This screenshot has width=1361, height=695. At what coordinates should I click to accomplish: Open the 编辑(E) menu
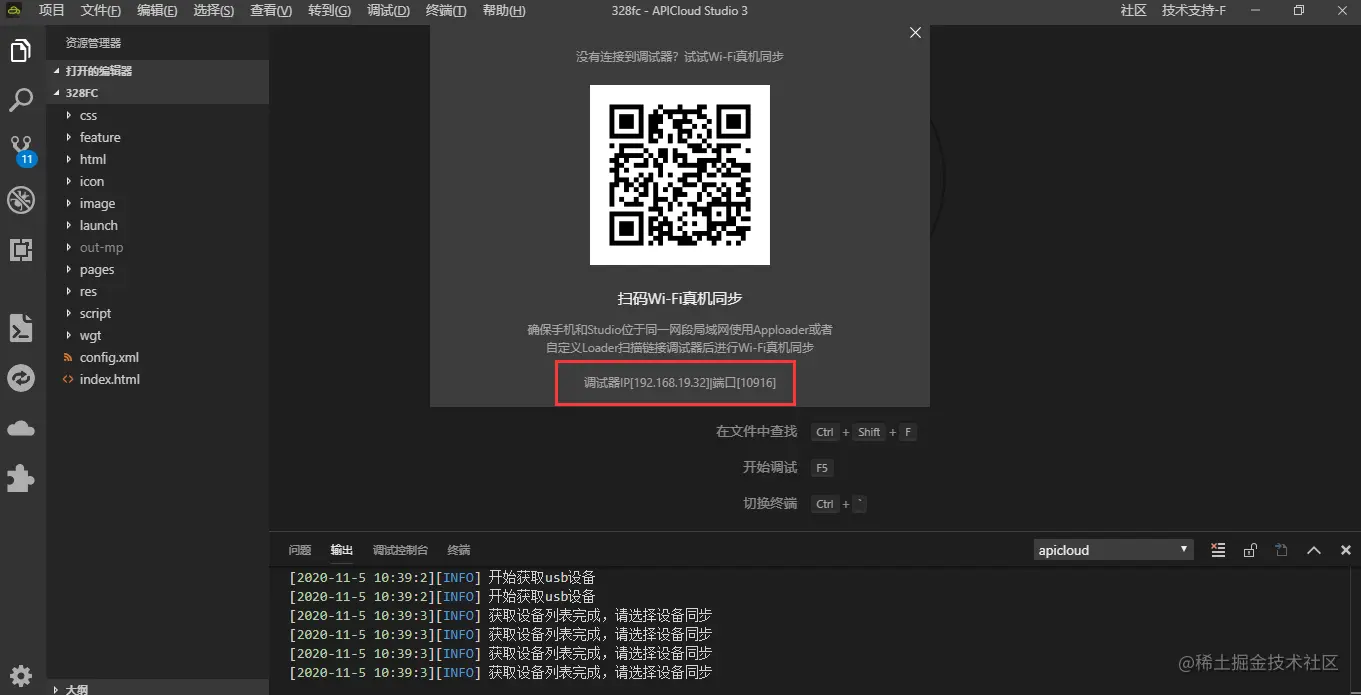(x=157, y=11)
